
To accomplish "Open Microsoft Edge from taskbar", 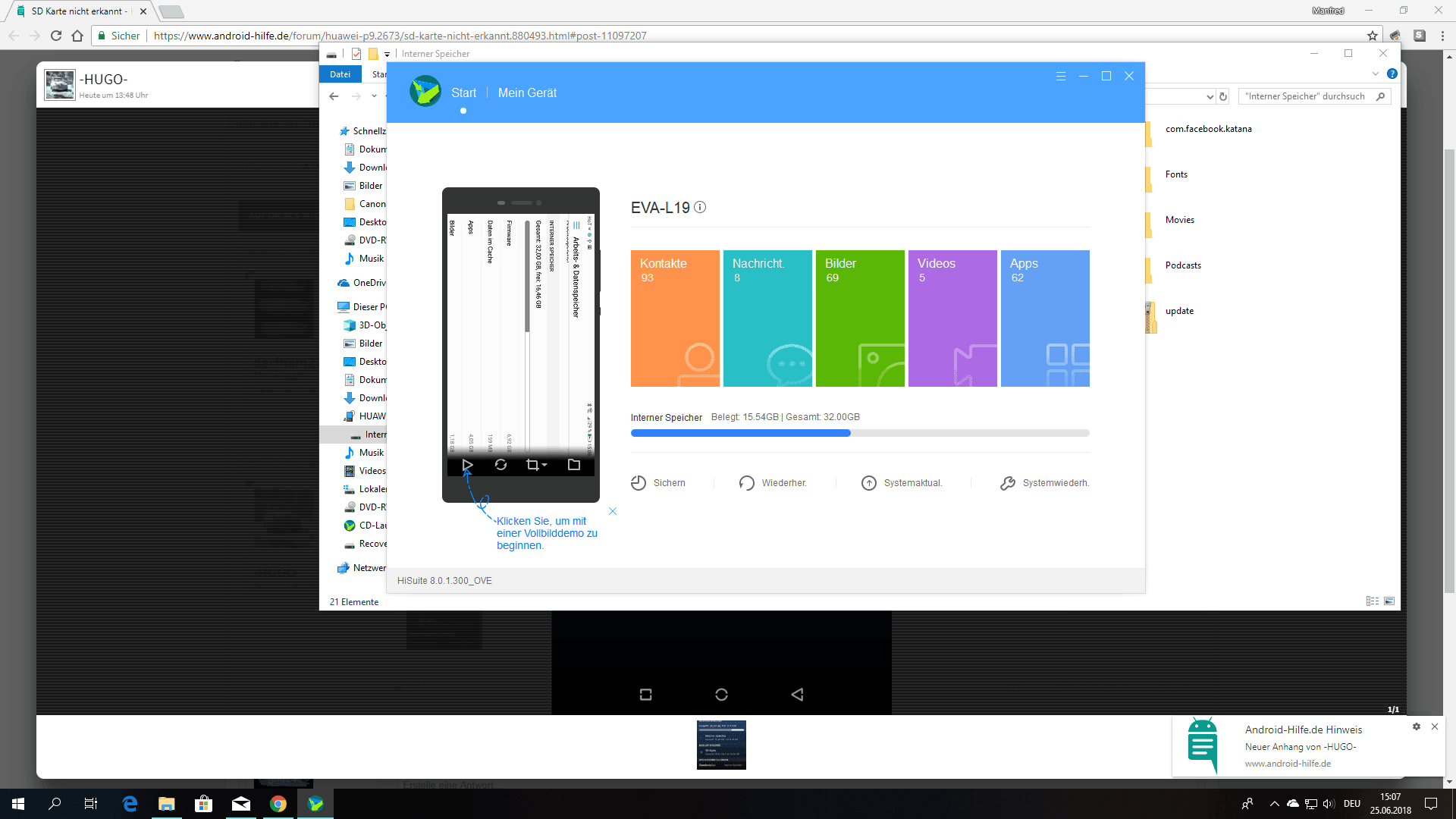I will click(130, 804).
